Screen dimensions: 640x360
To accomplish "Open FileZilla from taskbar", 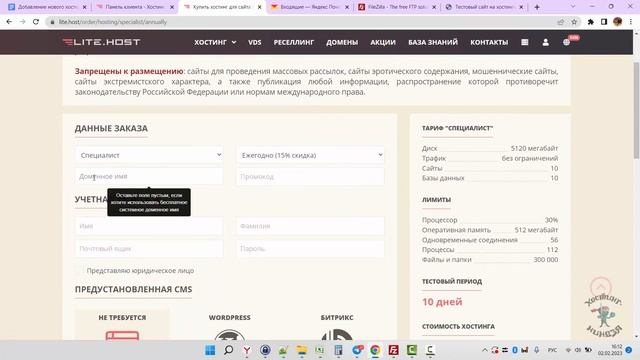I will (393, 350).
